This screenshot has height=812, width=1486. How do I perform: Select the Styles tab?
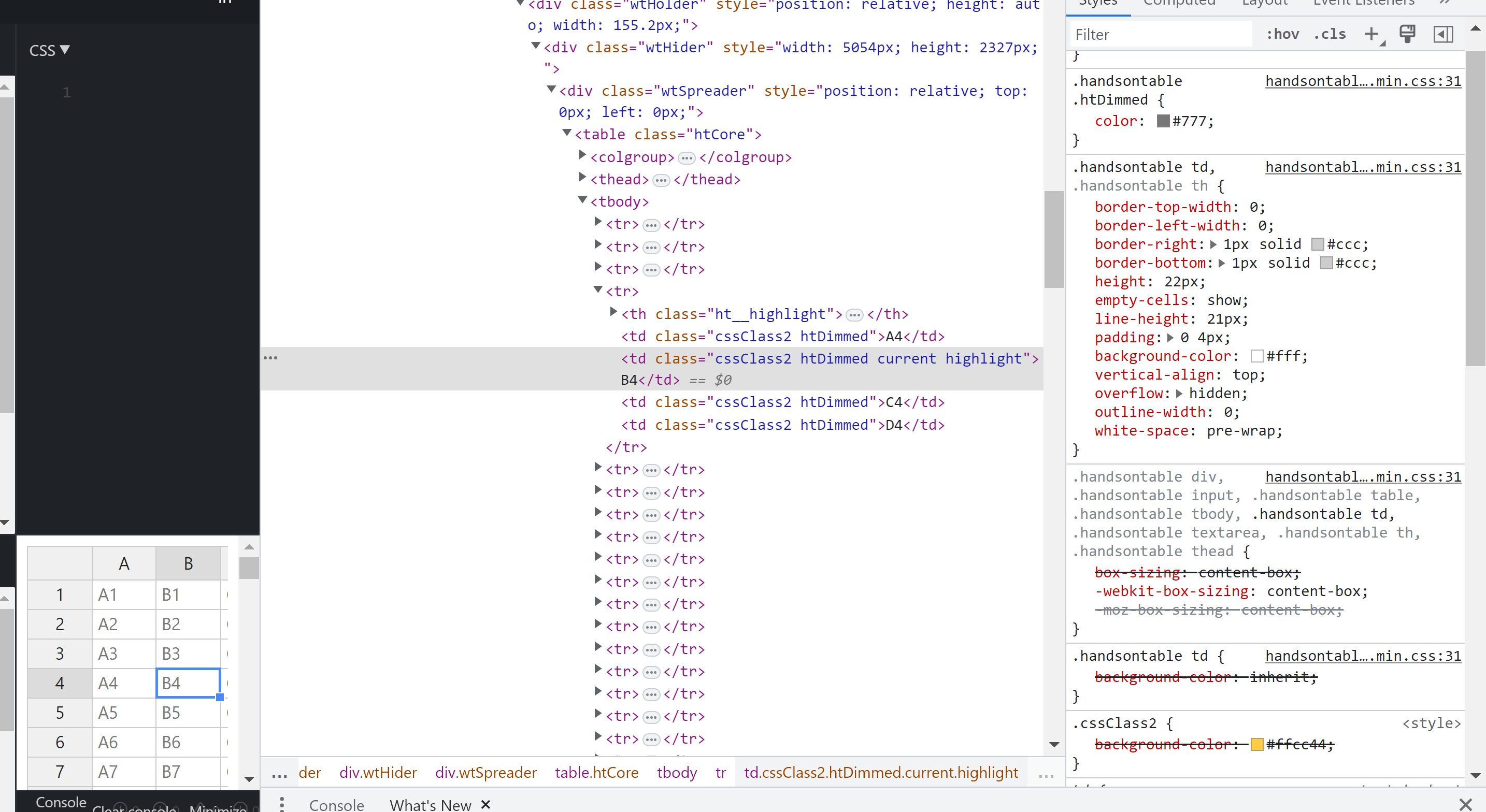[x=1098, y=4]
